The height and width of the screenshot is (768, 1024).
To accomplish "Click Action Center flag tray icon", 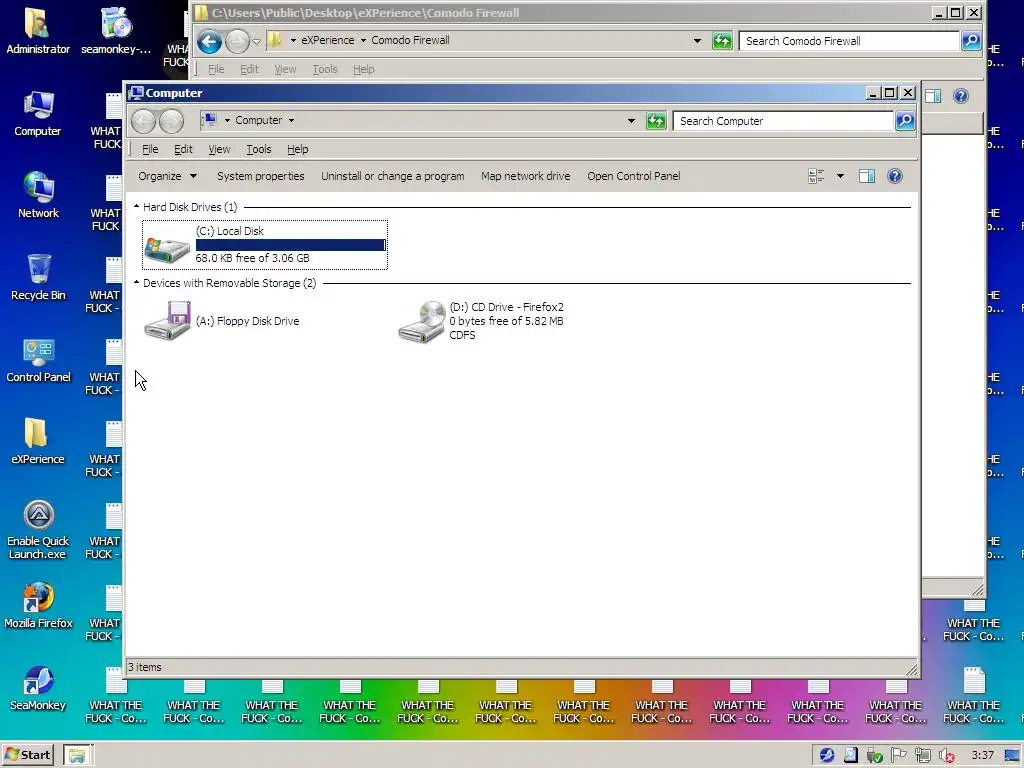I will tap(899, 755).
